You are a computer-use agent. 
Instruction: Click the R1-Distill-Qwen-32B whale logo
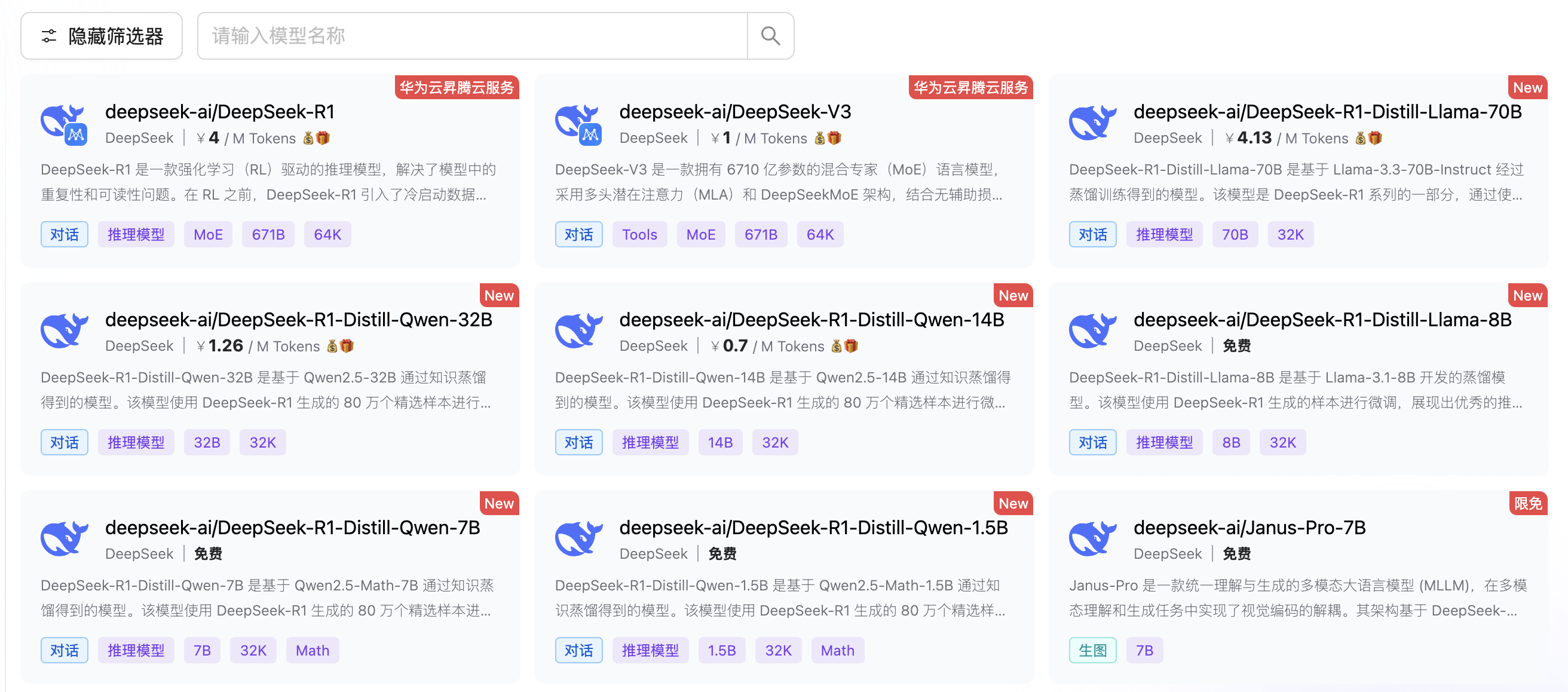pos(65,331)
